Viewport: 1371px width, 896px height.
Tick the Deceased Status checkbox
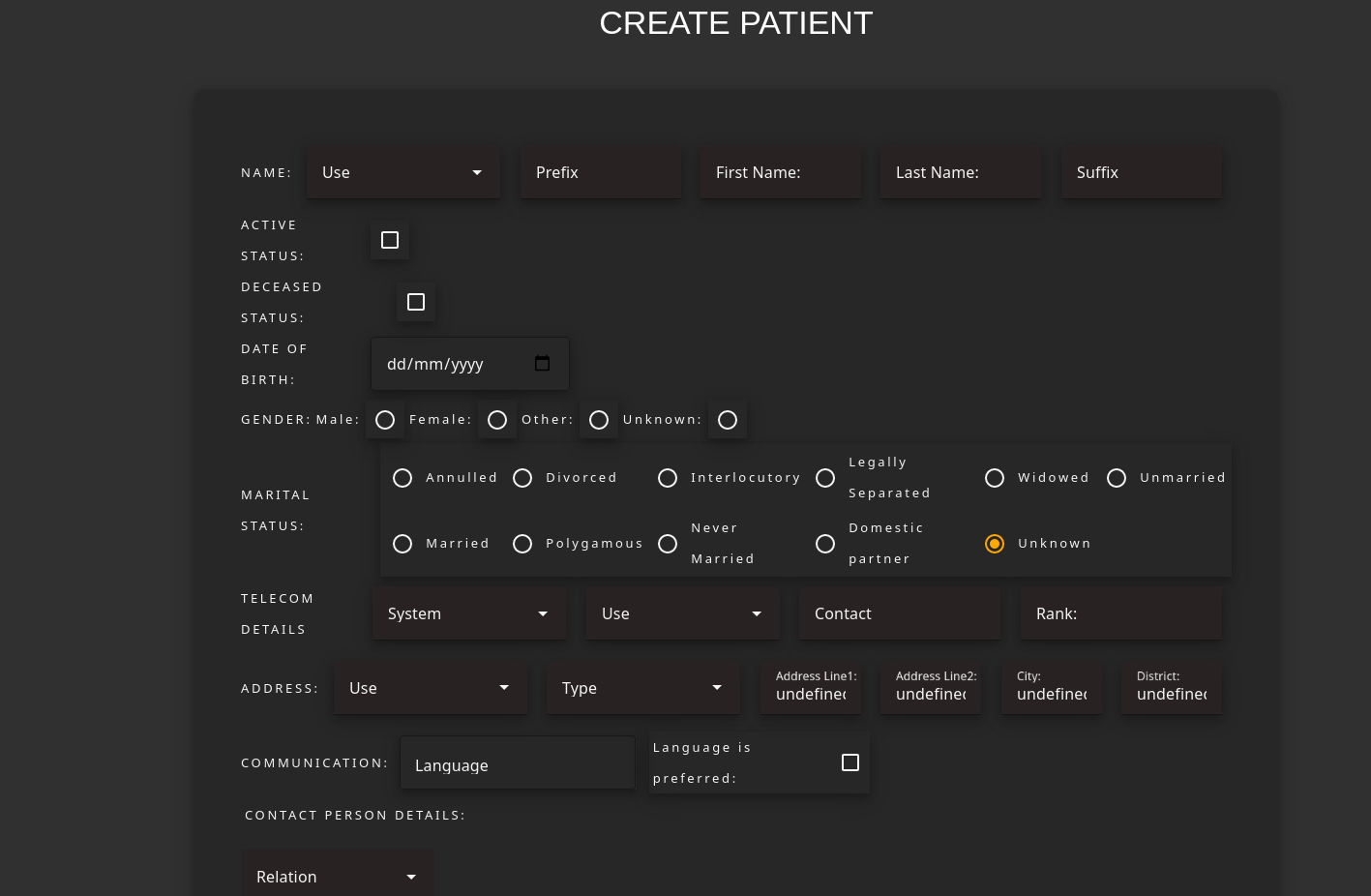(x=416, y=302)
